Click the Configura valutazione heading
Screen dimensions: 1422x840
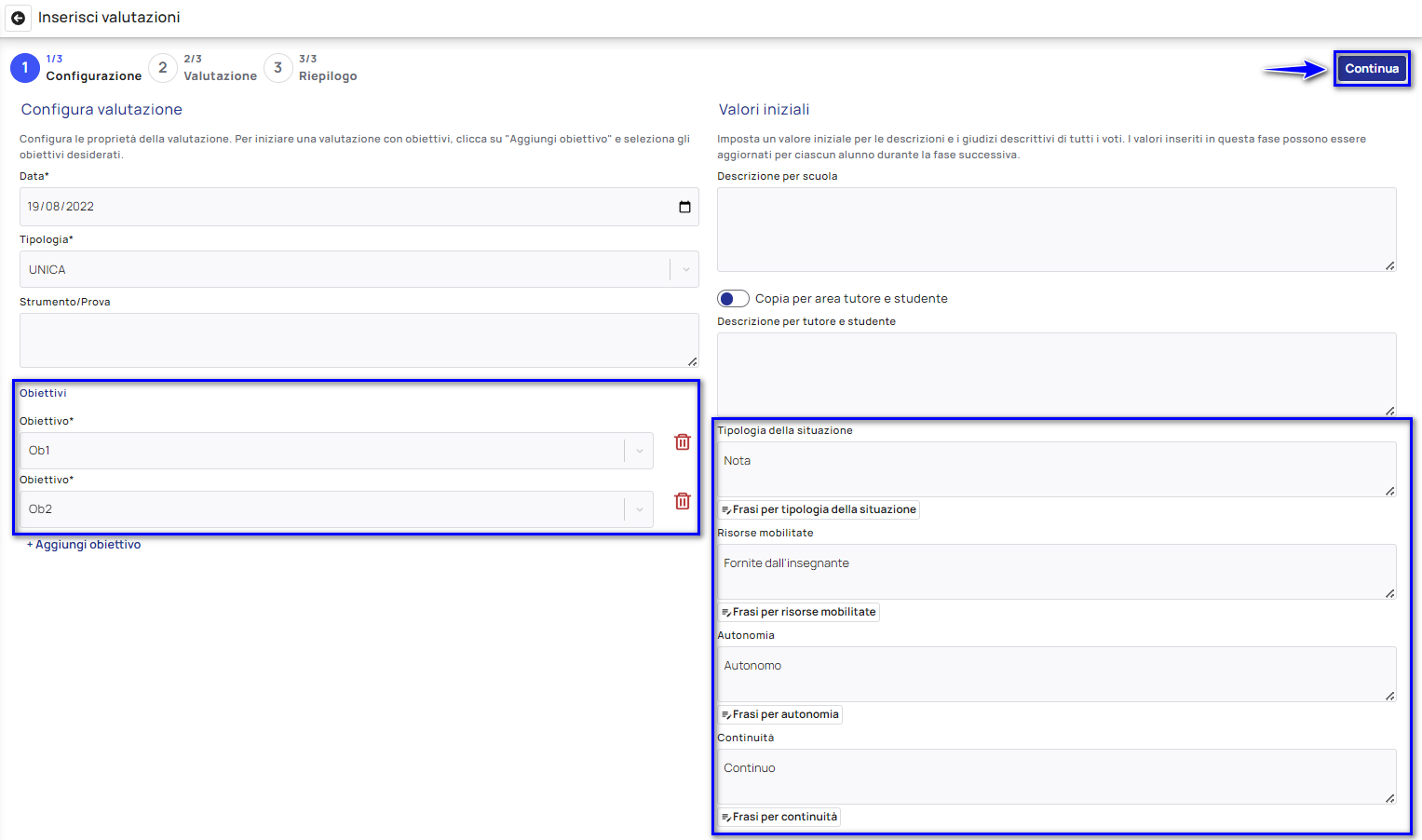pyautogui.click(x=102, y=109)
